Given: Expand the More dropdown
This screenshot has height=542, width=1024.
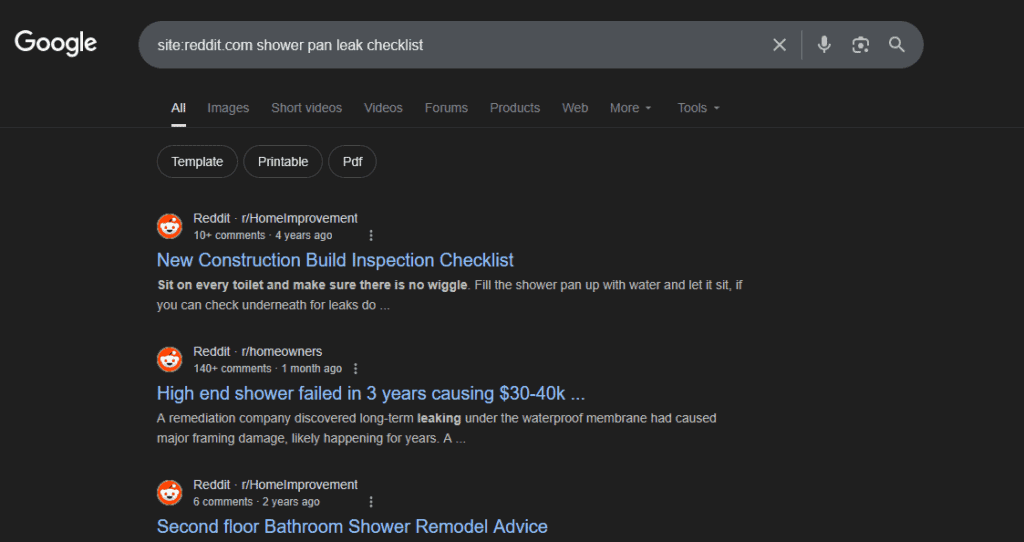Looking at the screenshot, I should pos(630,108).
